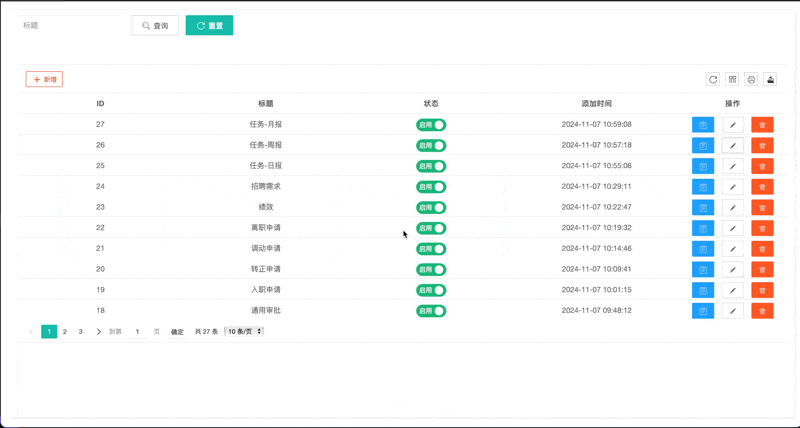Select pagination page 1
The width and height of the screenshot is (800, 428).
pyautogui.click(x=49, y=332)
